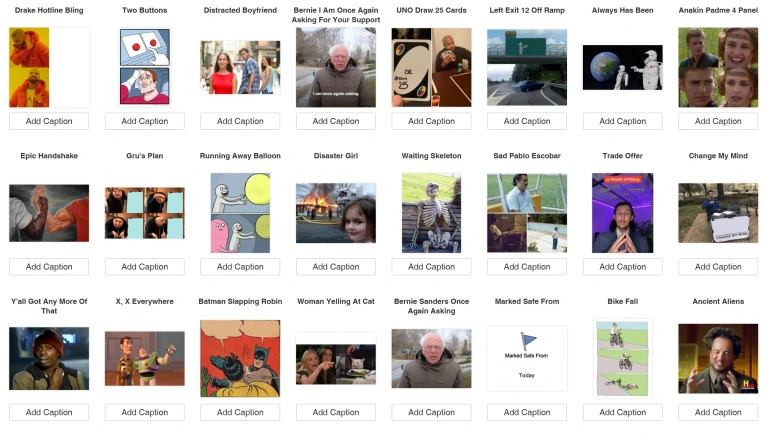The height and width of the screenshot is (437, 768).
Task: Click Add Caption under Marked Safe From
Action: pos(527,412)
